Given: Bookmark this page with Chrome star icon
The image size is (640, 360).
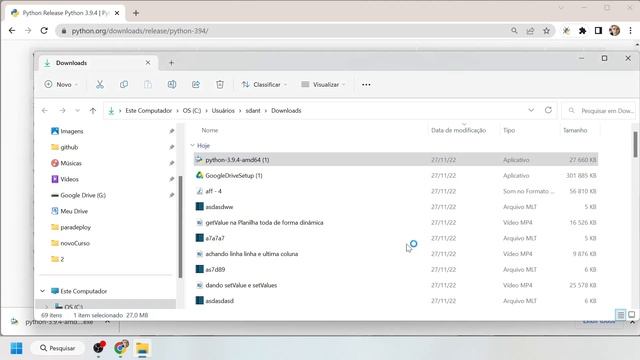Looking at the screenshot, I should (547, 31).
